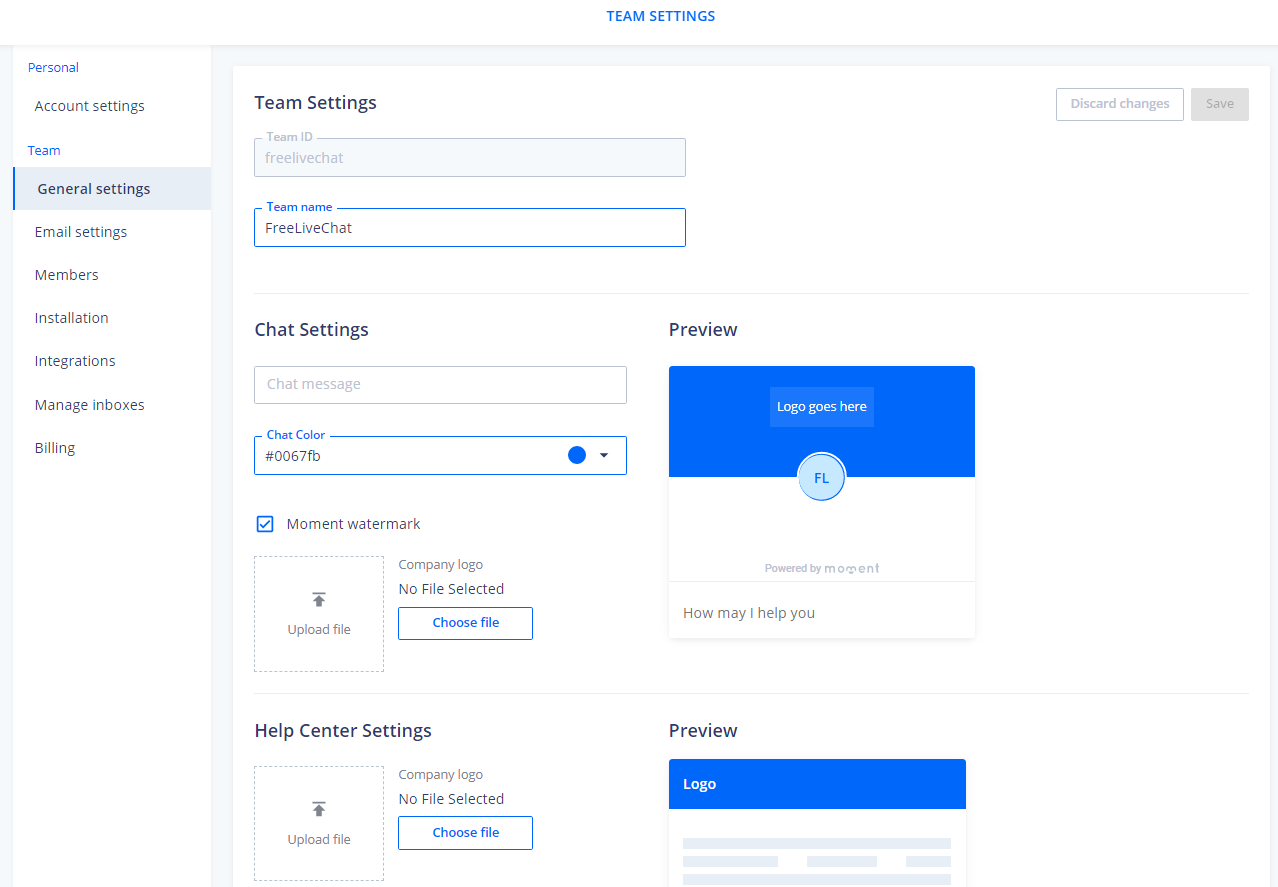Select General settings in sidebar

click(x=94, y=189)
